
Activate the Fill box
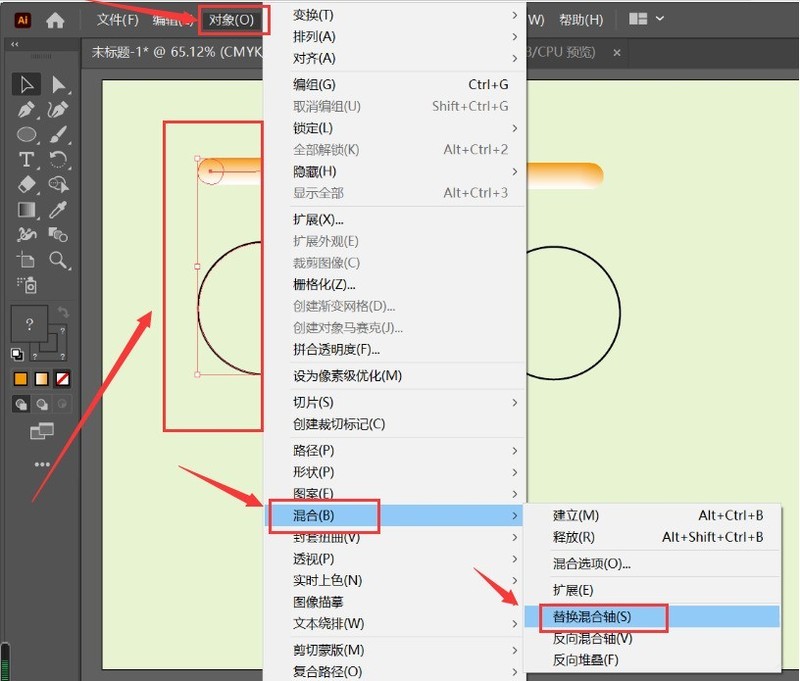point(29,323)
